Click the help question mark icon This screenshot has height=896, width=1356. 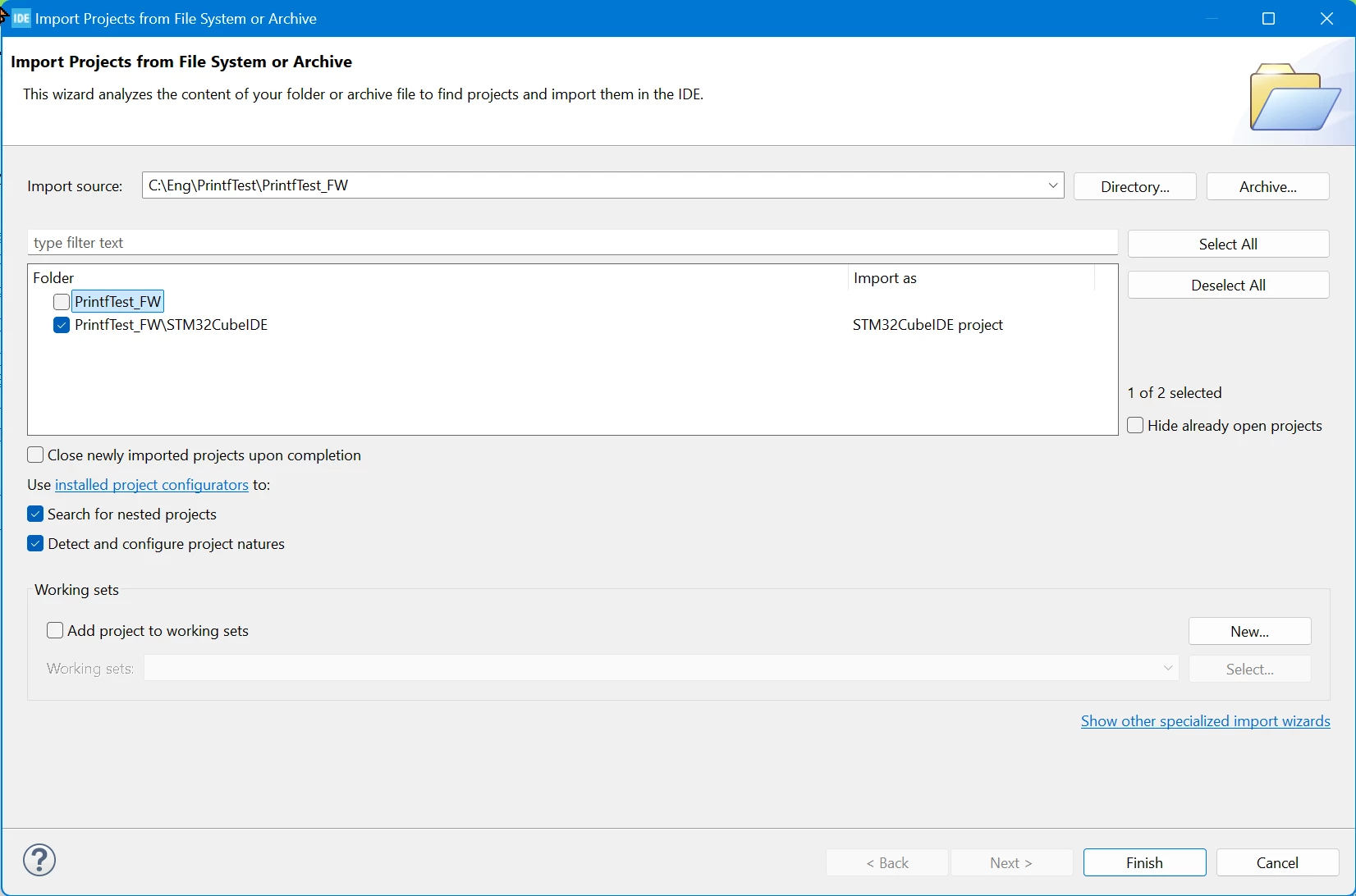(x=39, y=860)
